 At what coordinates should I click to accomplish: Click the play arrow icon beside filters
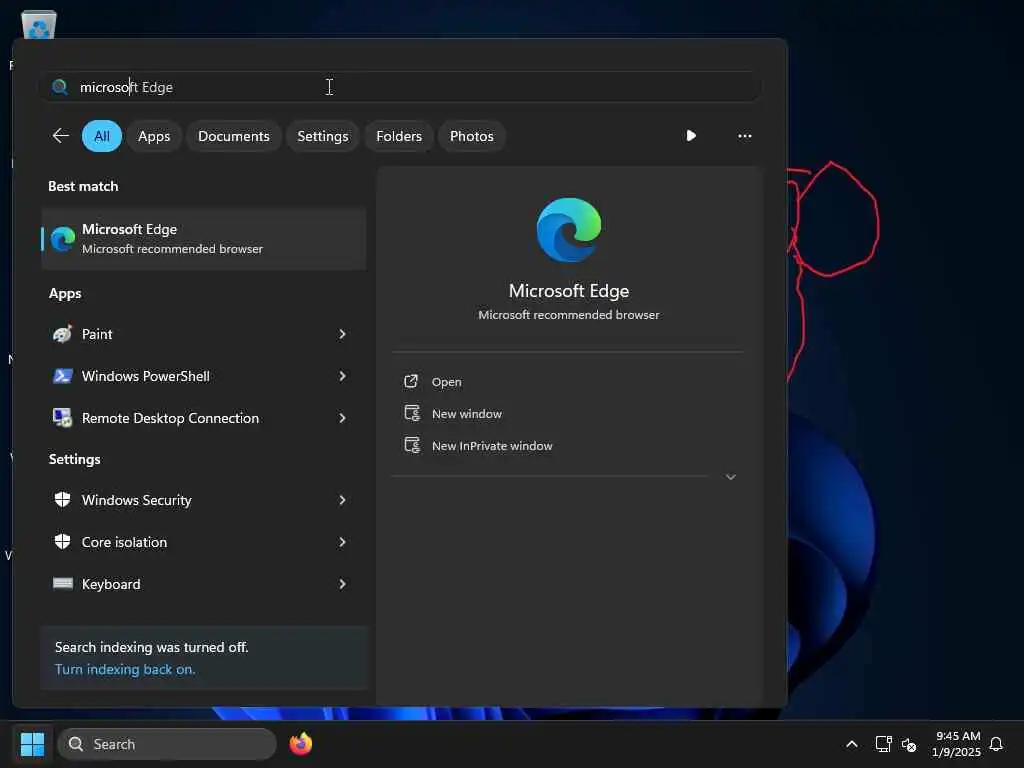(691, 136)
